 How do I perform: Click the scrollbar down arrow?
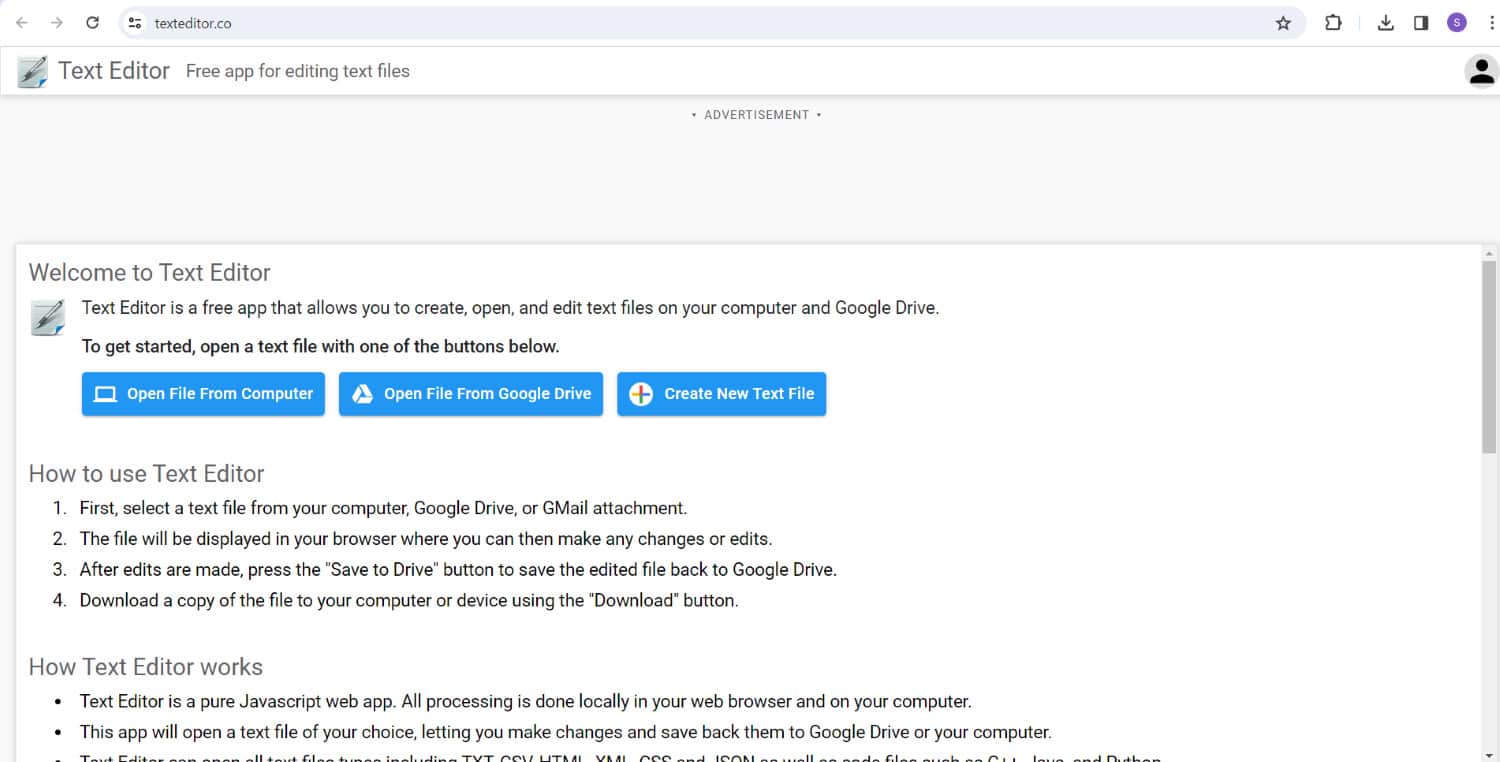coord(1490,754)
